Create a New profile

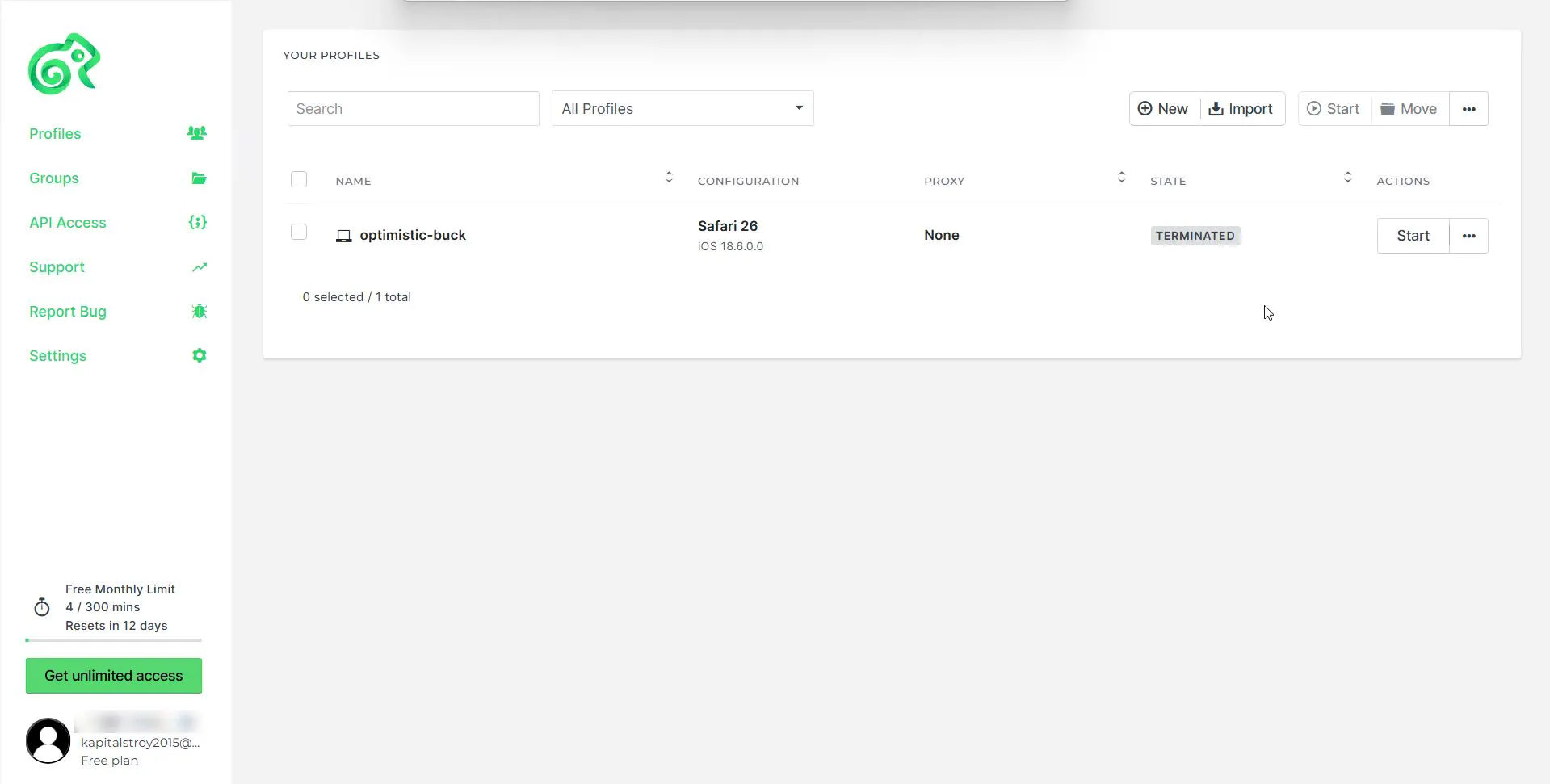coord(1164,109)
